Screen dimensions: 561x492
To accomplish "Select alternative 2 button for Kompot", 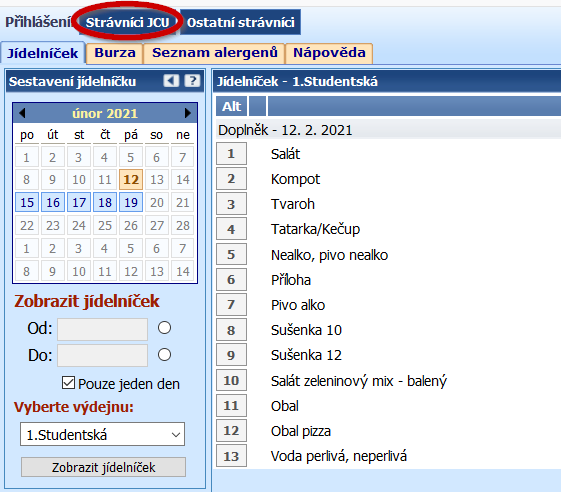I will 231,179.
